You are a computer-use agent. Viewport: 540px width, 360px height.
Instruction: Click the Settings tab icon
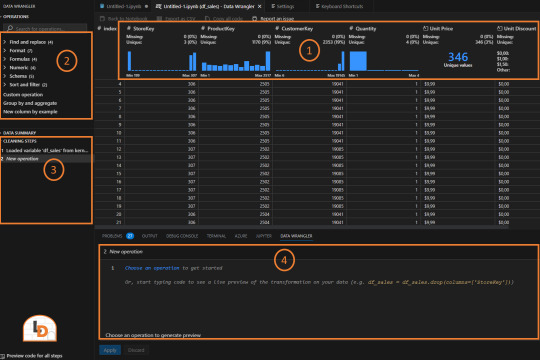[273, 6]
